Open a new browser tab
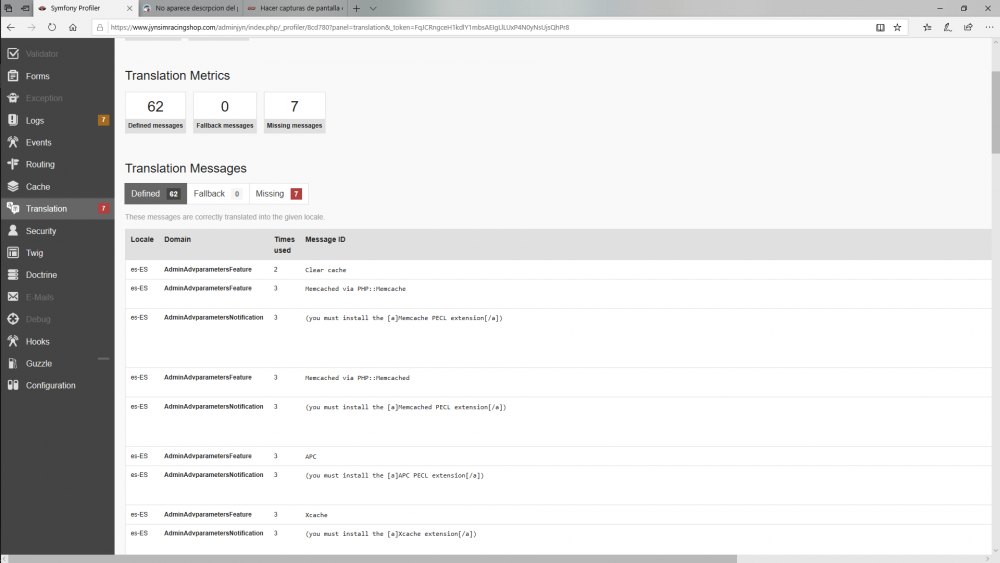The height and width of the screenshot is (563, 1000). (357, 8)
